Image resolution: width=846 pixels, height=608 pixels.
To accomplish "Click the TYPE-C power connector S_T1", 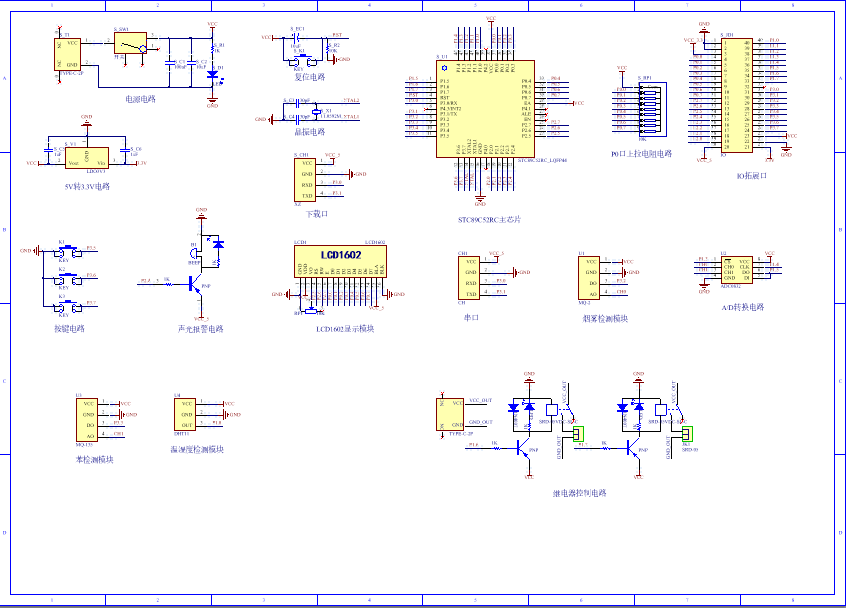I will pos(67,54).
